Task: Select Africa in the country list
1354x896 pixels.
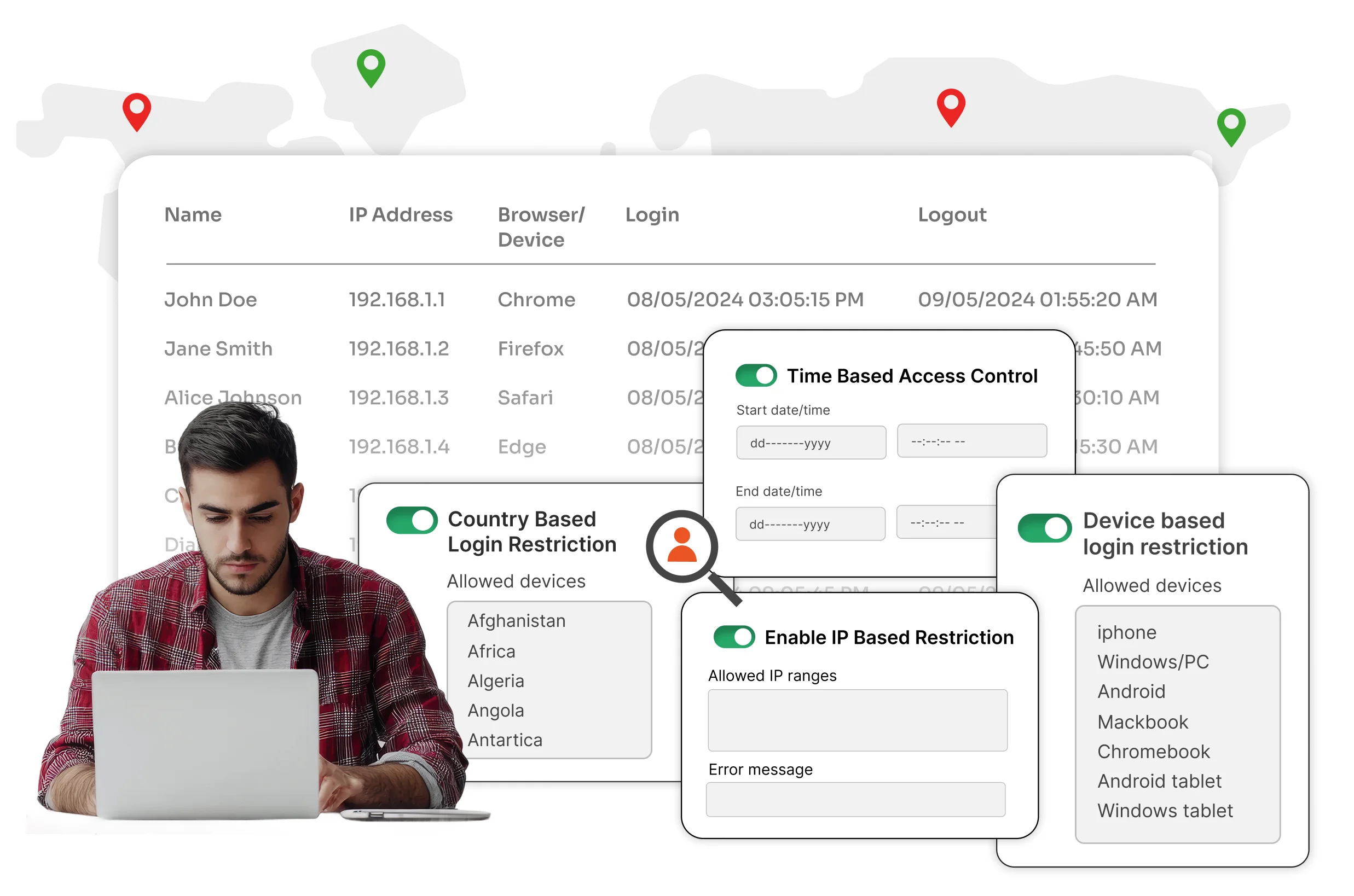Action: [x=491, y=651]
